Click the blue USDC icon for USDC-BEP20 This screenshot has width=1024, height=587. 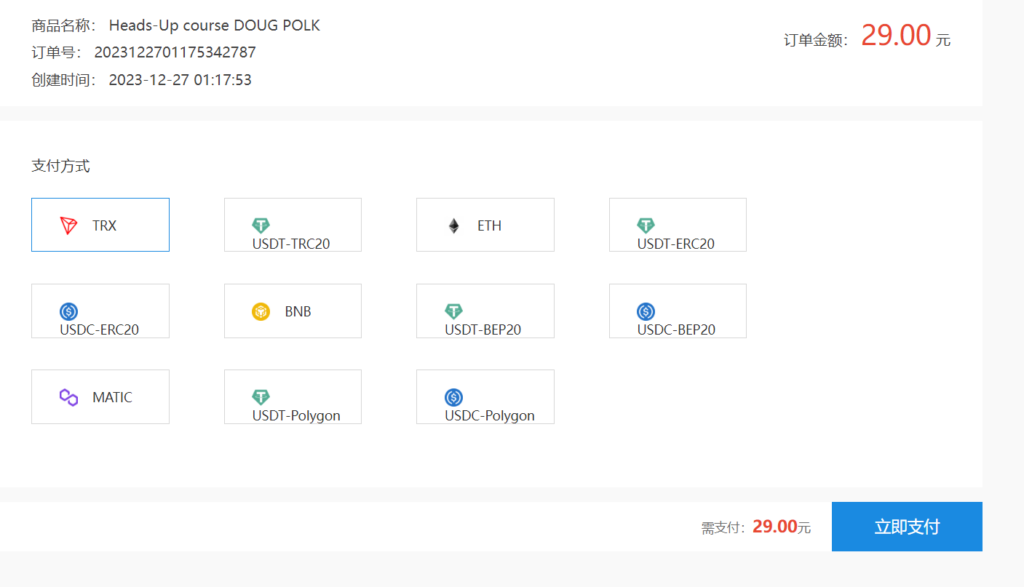646,312
